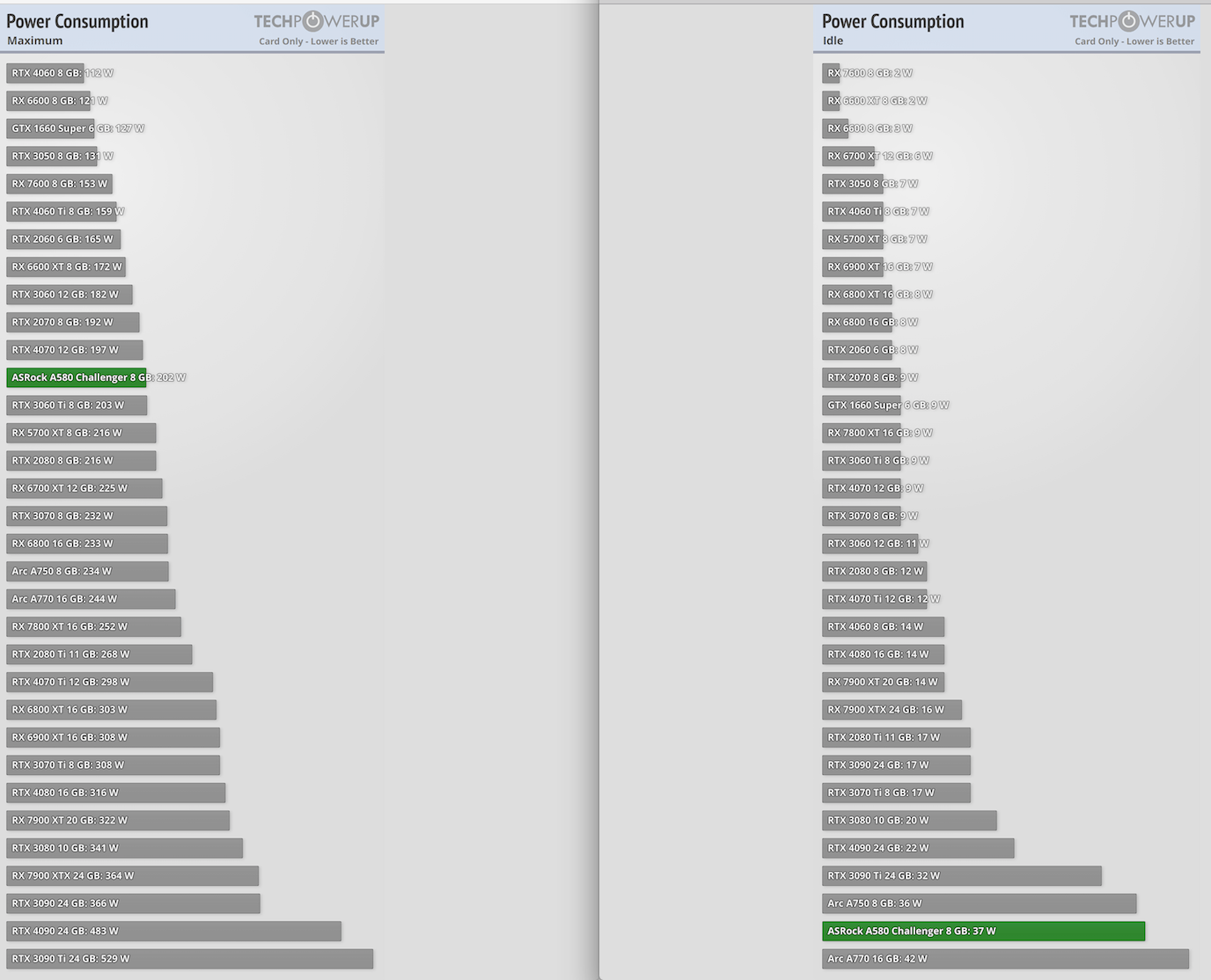The height and width of the screenshot is (980, 1211).
Task: Select the idle bar 'RTX 3080 10 GB: 20 W'
Action: click(910, 821)
